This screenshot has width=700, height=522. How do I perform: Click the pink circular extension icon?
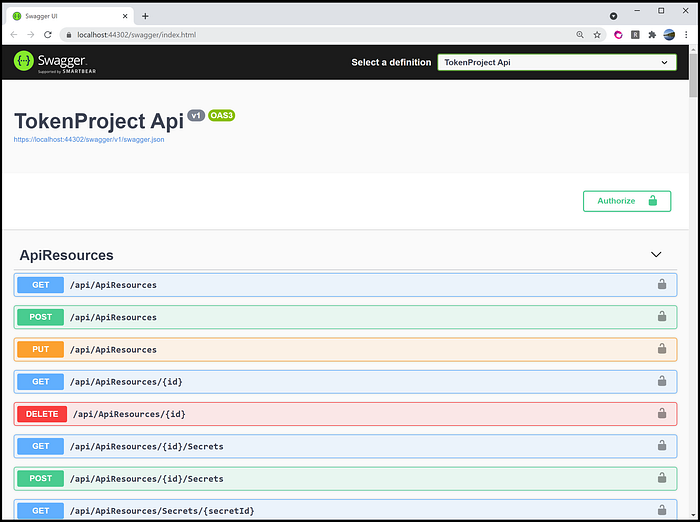618,35
